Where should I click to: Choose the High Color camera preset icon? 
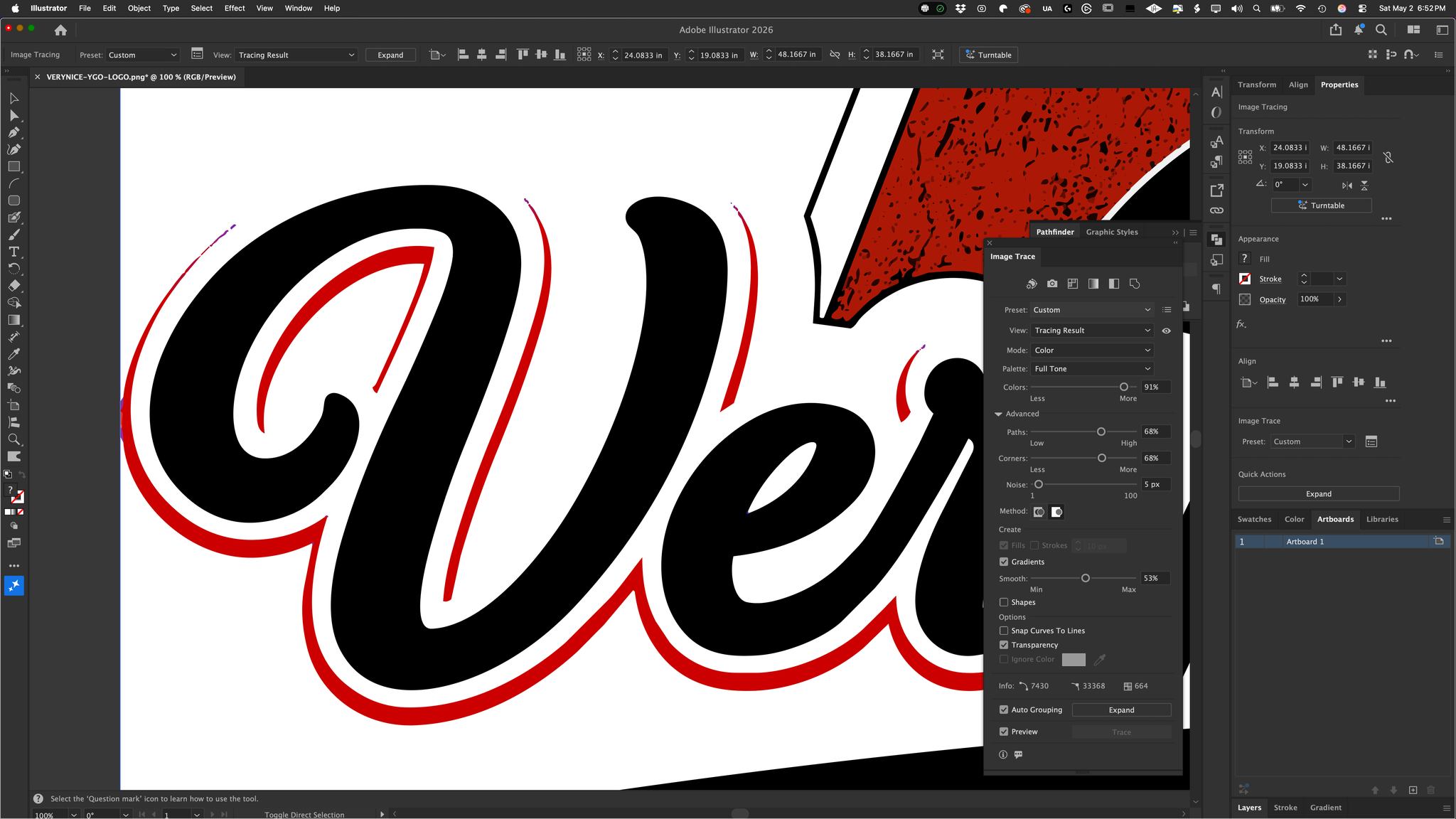[1052, 284]
